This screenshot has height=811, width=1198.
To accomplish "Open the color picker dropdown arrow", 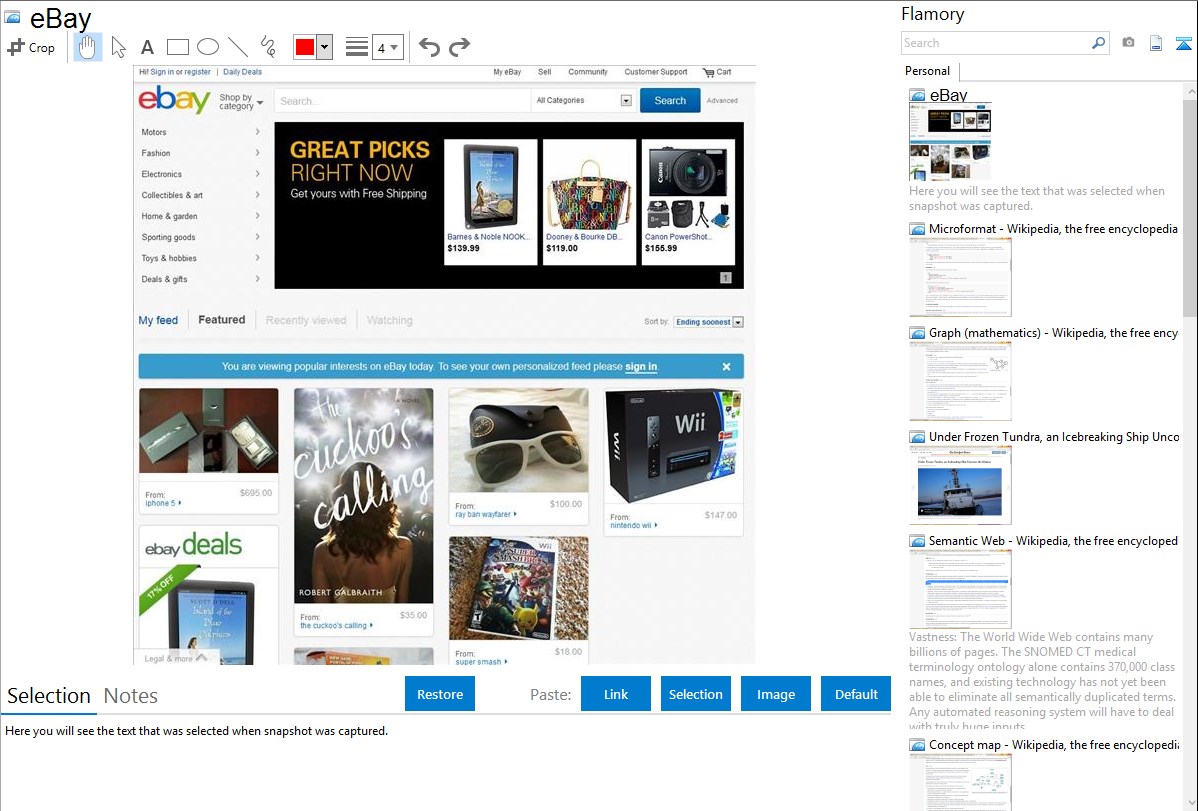I will point(324,47).
